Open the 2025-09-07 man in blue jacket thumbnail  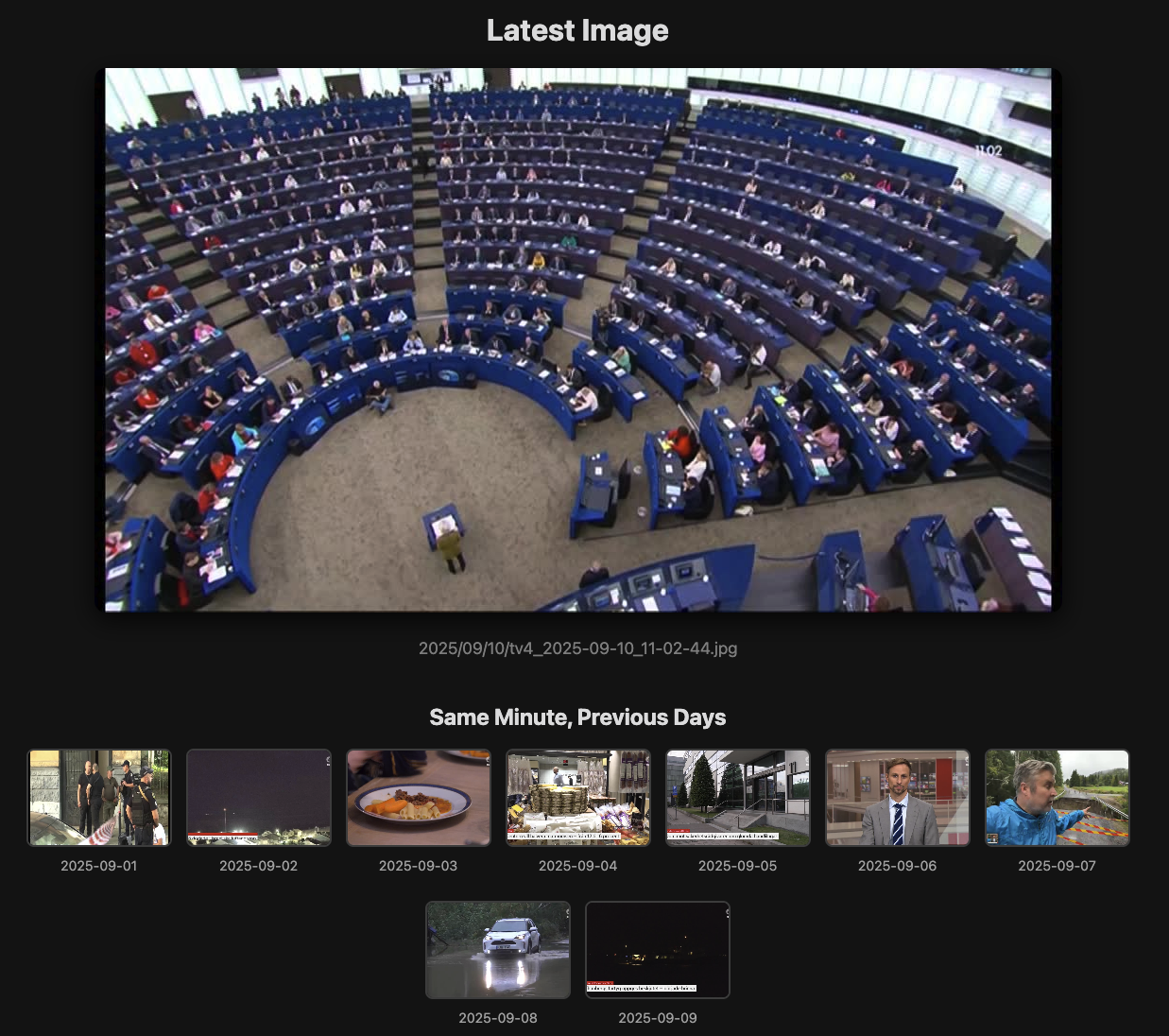click(x=1057, y=798)
